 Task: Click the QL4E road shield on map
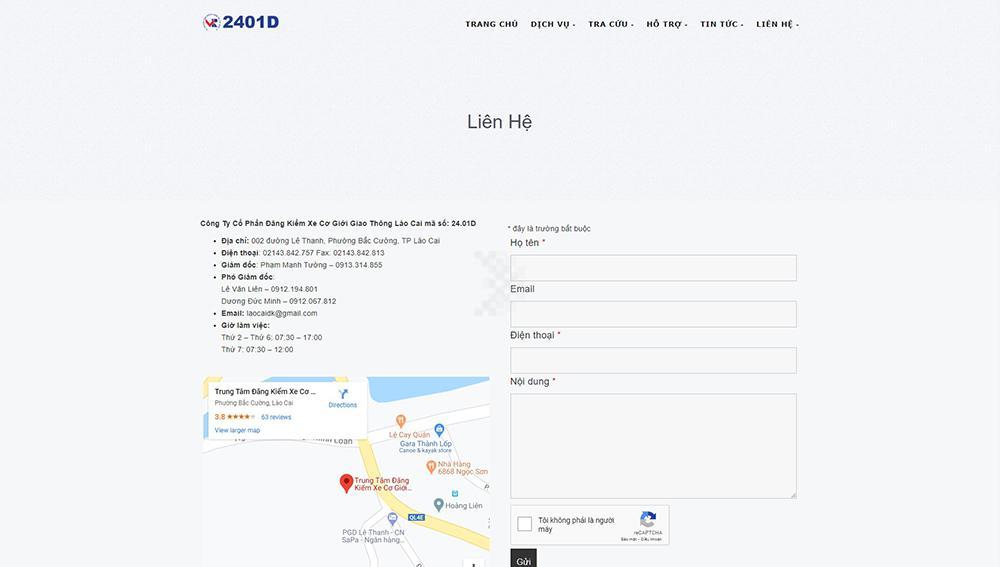(x=416, y=517)
